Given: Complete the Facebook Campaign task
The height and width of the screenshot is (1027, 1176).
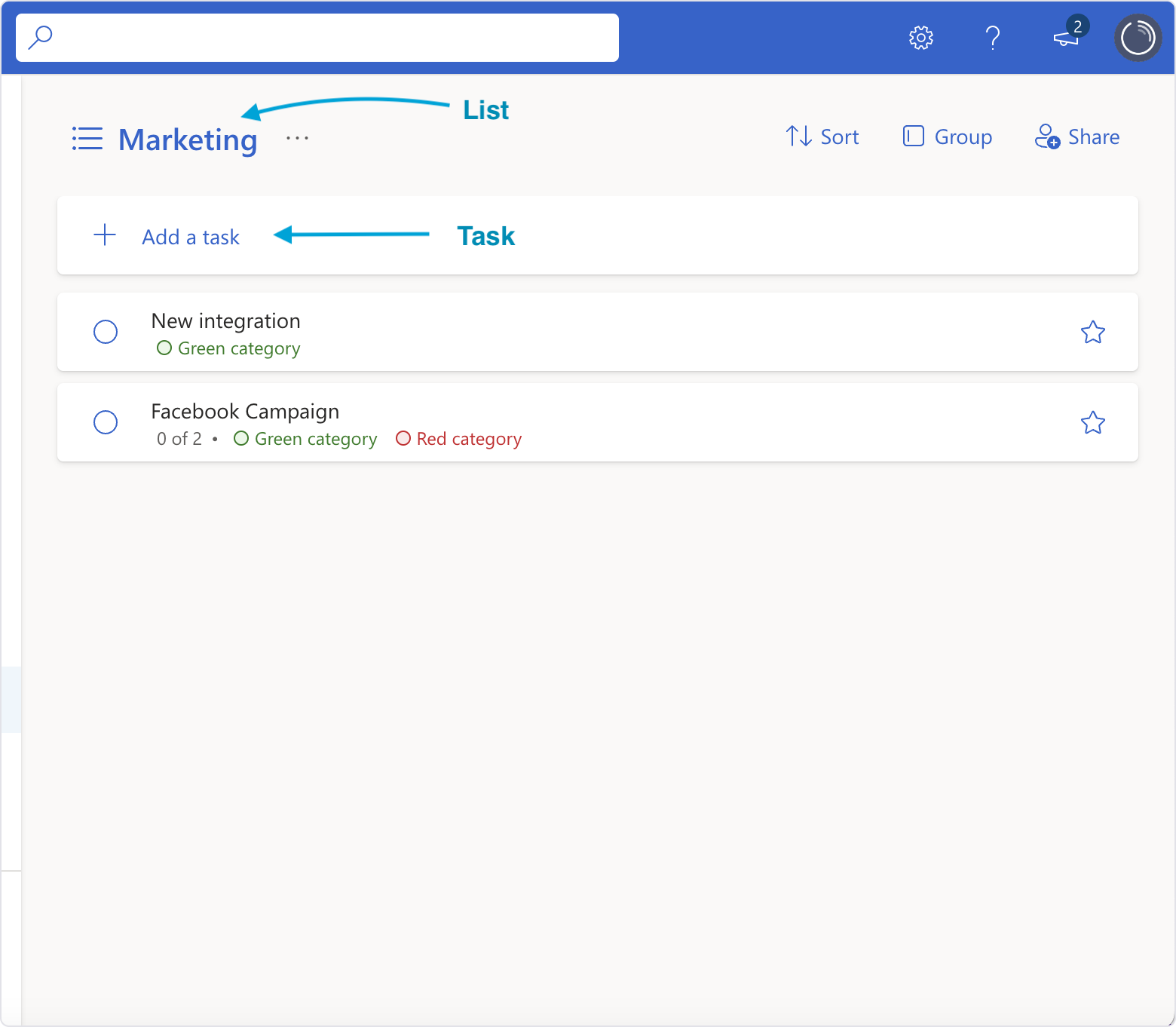Looking at the screenshot, I should 106,422.
